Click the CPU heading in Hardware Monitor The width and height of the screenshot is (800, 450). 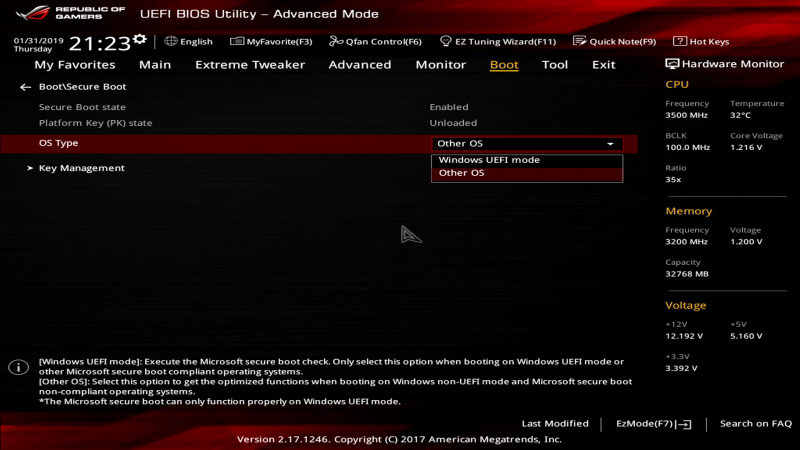[677, 85]
